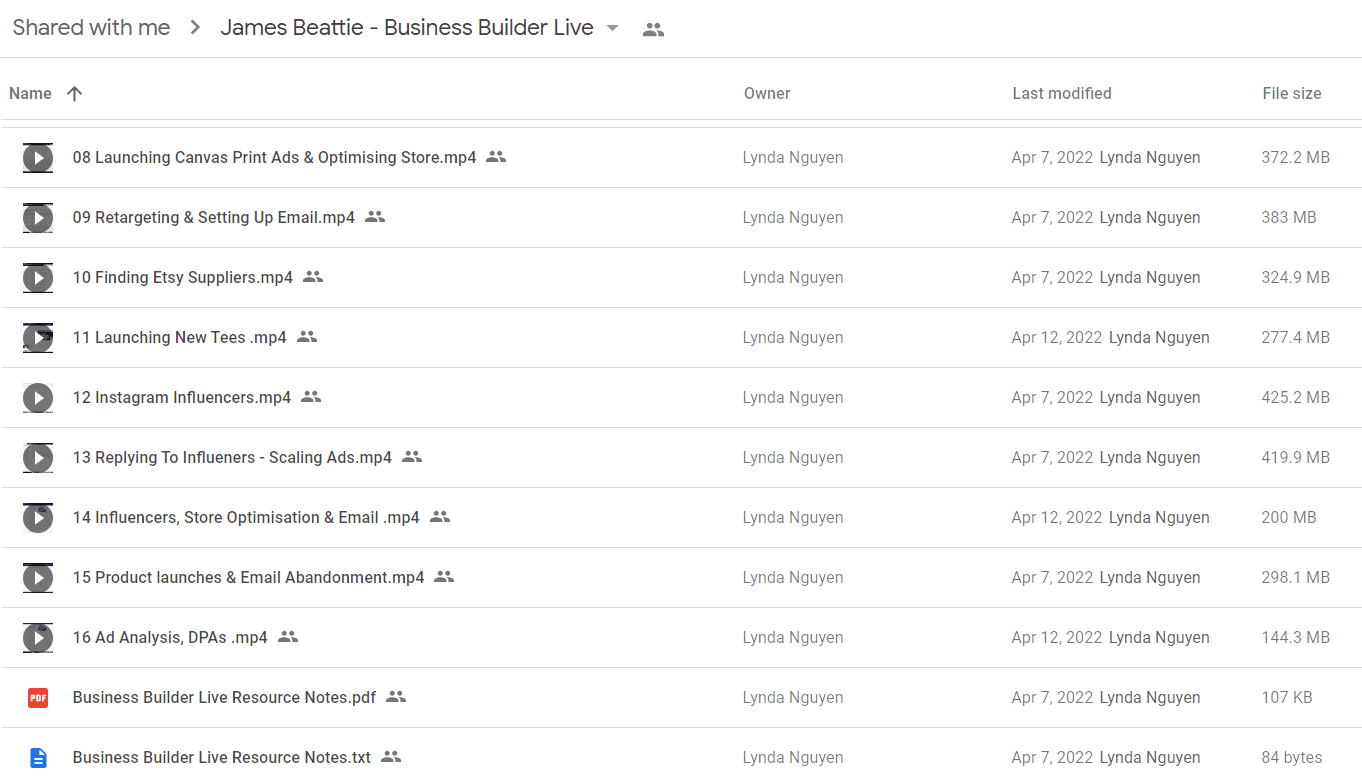Select Business Builder Live Resource Notes.pdf
Screen dimensions: 1362x777
tap(225, 697)
